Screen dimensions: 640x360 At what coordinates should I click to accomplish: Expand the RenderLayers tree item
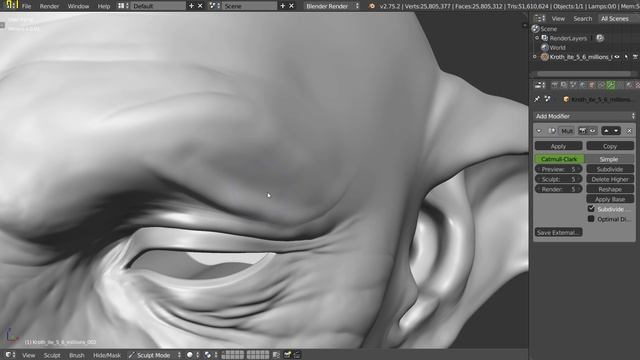tap(537, 38)
